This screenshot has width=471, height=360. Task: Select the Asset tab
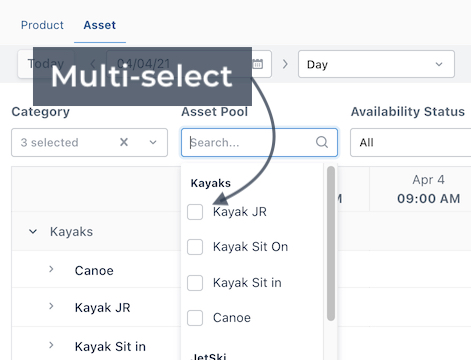(x=100, y=25)
